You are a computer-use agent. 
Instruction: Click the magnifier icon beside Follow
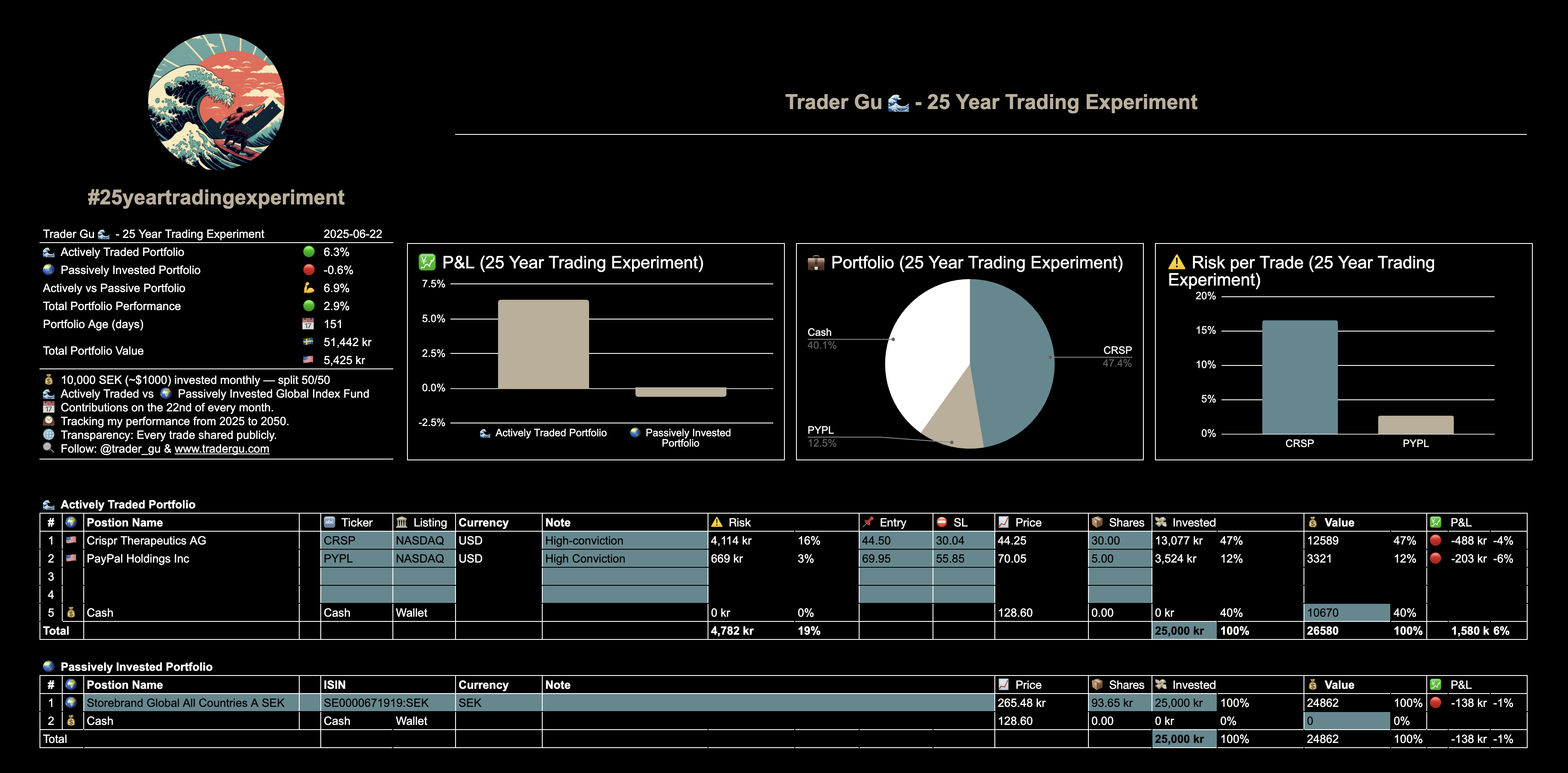pyautogui.click(x=49, y=448)
